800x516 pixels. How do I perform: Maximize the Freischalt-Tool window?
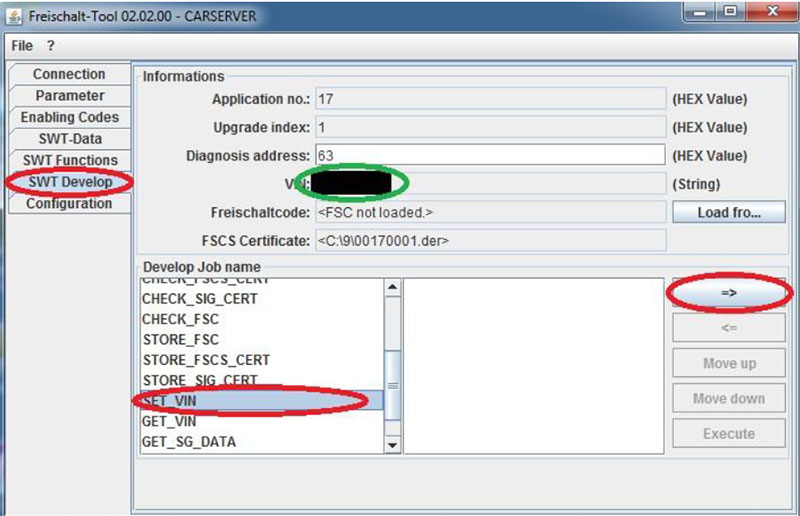[x=731, y=12]
